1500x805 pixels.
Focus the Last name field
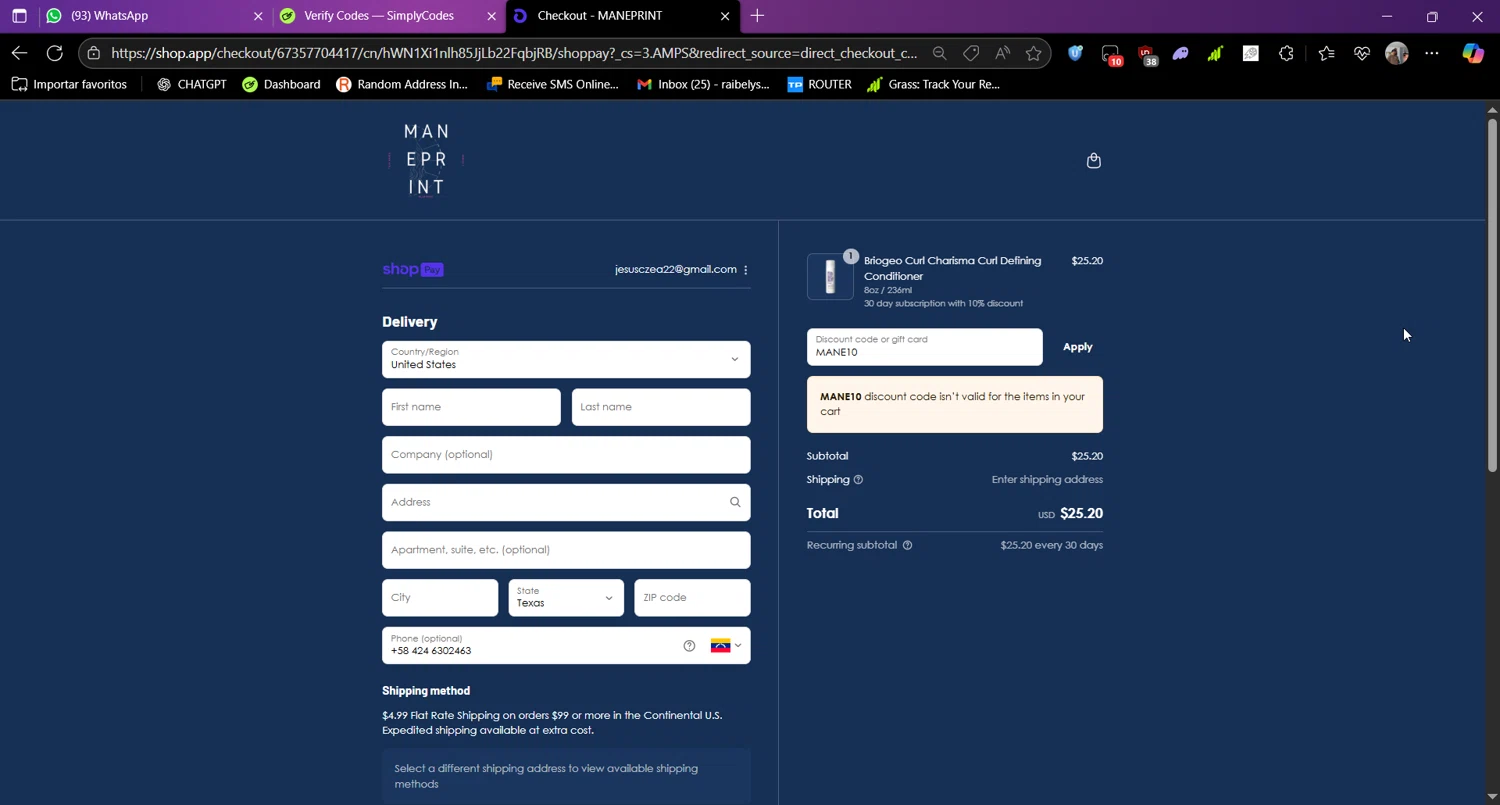click(x=661, y=407)
